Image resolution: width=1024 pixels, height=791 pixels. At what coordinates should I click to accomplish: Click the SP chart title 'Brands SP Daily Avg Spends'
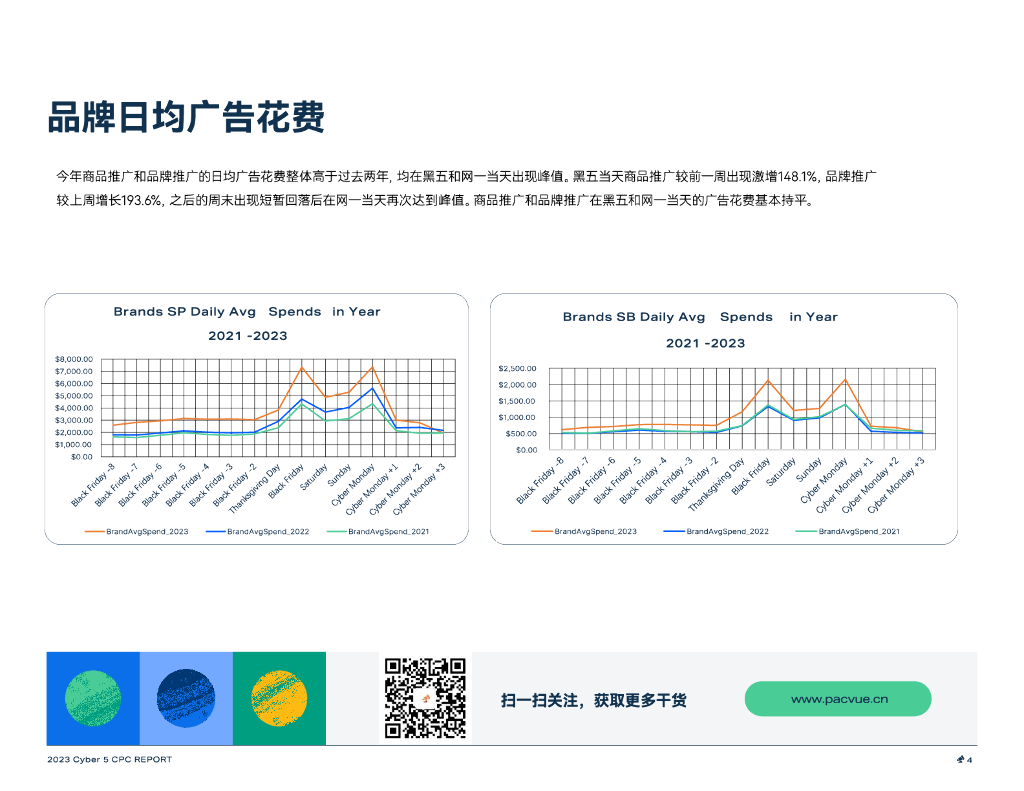pos(247,312)
